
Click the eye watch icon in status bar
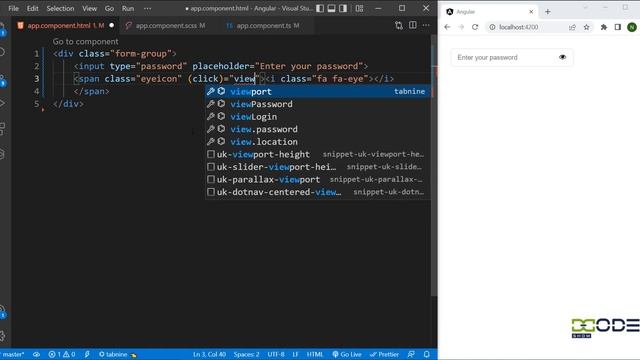coord(36,354)
